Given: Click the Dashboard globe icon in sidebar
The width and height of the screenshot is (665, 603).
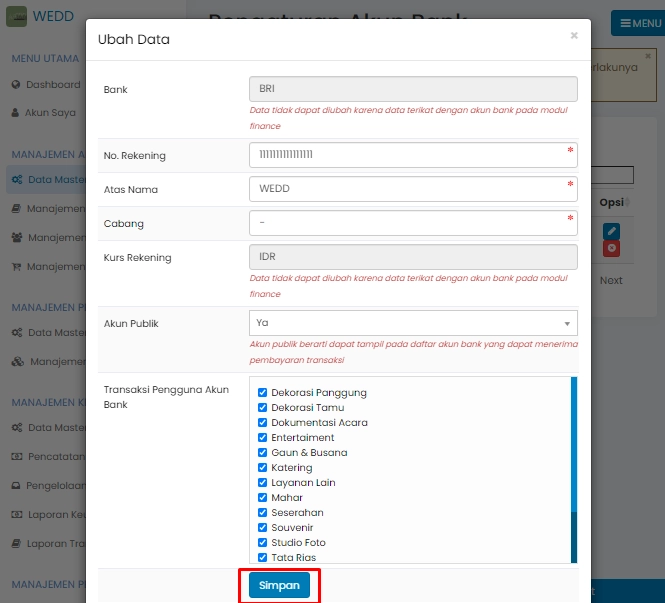Looking at the screenshot, I should point(16,85).
